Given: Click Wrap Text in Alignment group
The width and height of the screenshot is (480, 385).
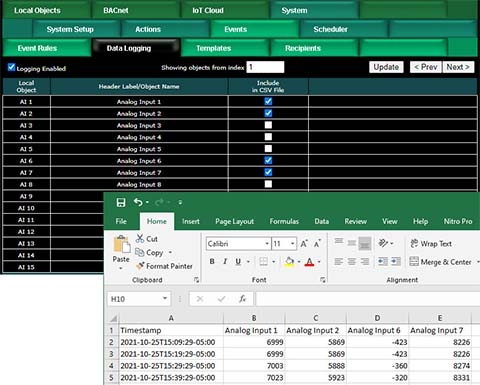Looking at the screenshot, I should pyautogui.click(x=431, y=244).
